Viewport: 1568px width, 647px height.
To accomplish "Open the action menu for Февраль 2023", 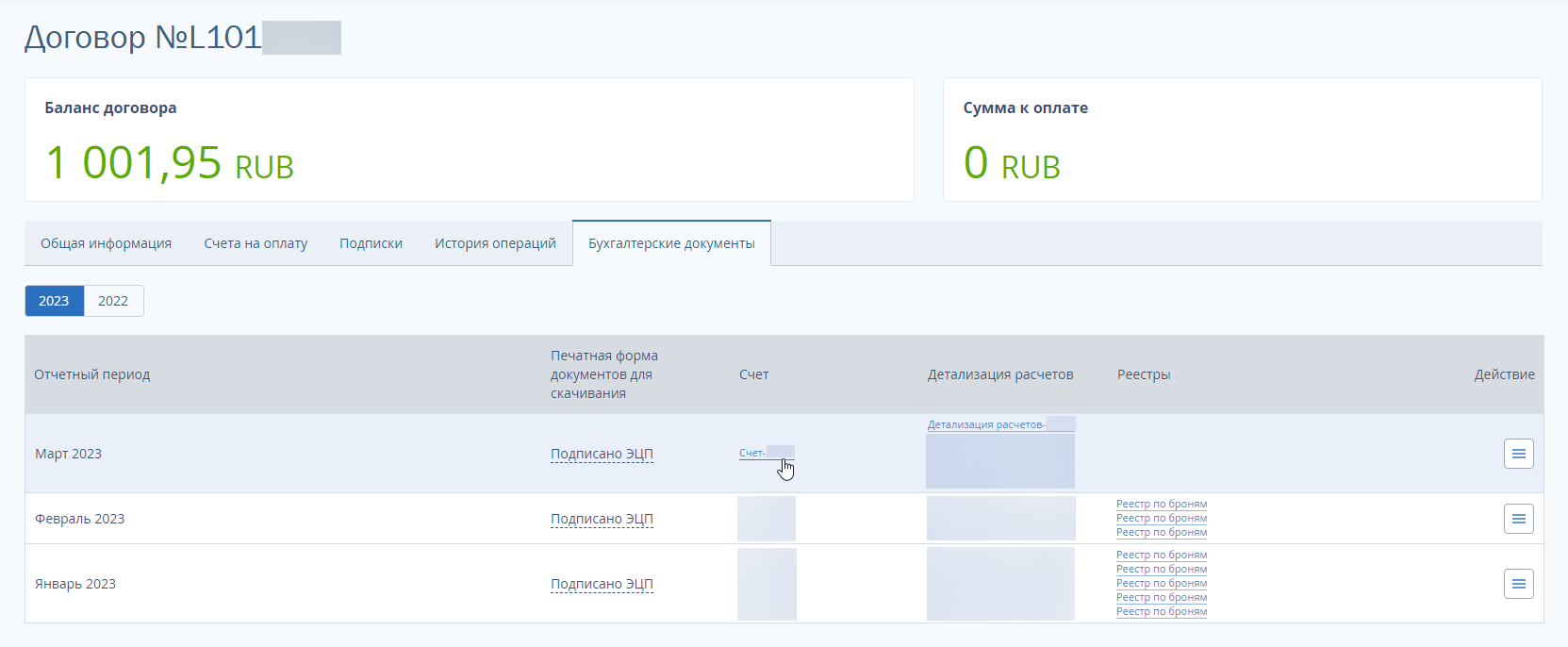I will pyautogui.click(x=1518, y=519).
